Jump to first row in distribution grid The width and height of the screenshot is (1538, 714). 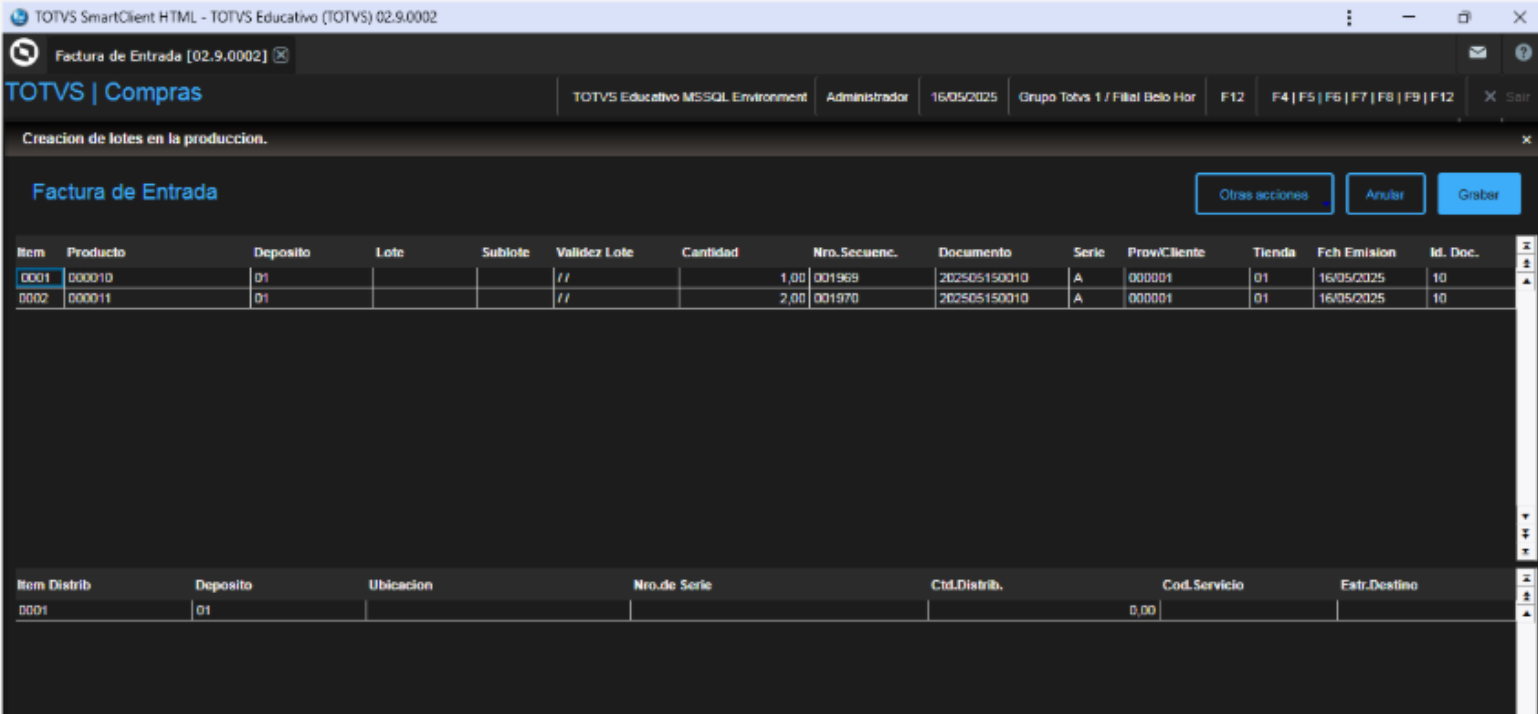tap(1526, 577)
